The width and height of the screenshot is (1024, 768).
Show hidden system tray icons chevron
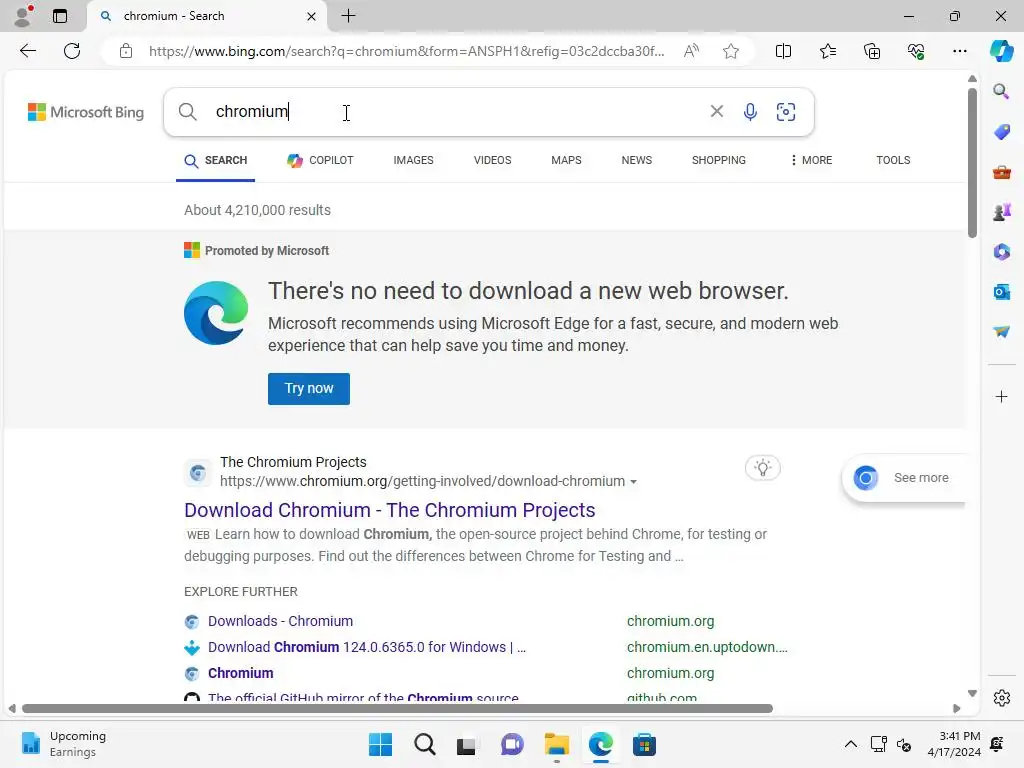tap(850, 744)
